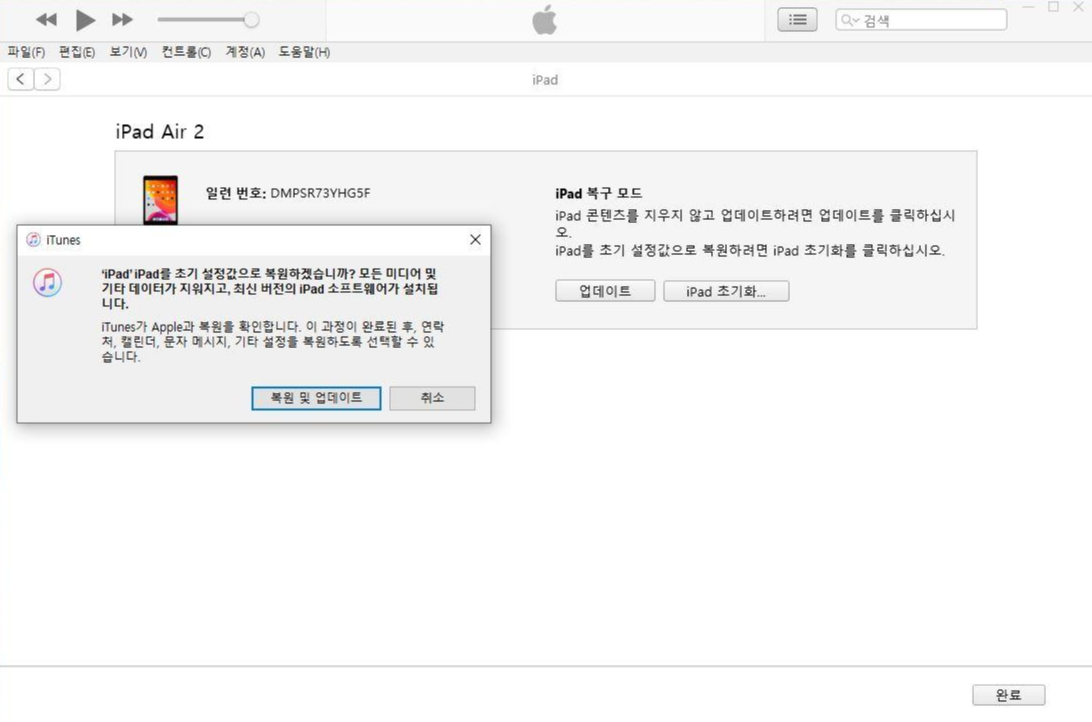Go forward with the right arrow
The width and height of the screenshot is (1092, 722).
(x=47, y=79)
